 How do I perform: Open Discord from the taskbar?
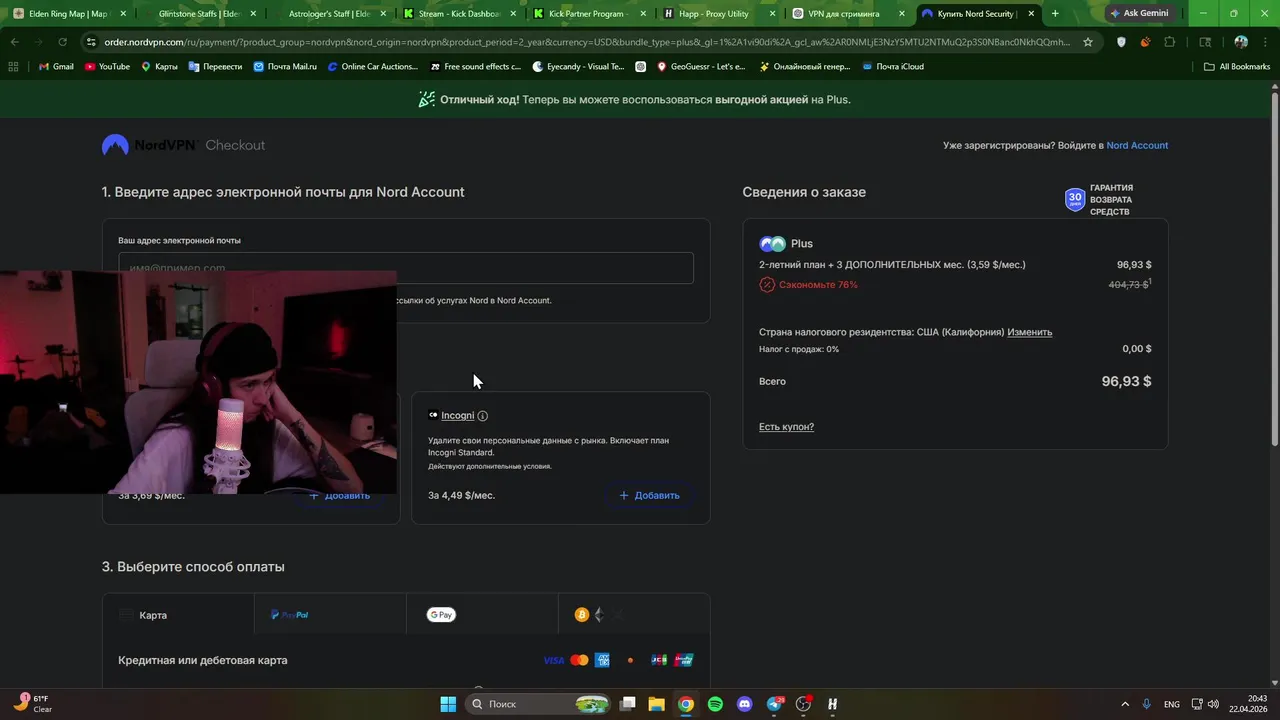click(744, 704)
